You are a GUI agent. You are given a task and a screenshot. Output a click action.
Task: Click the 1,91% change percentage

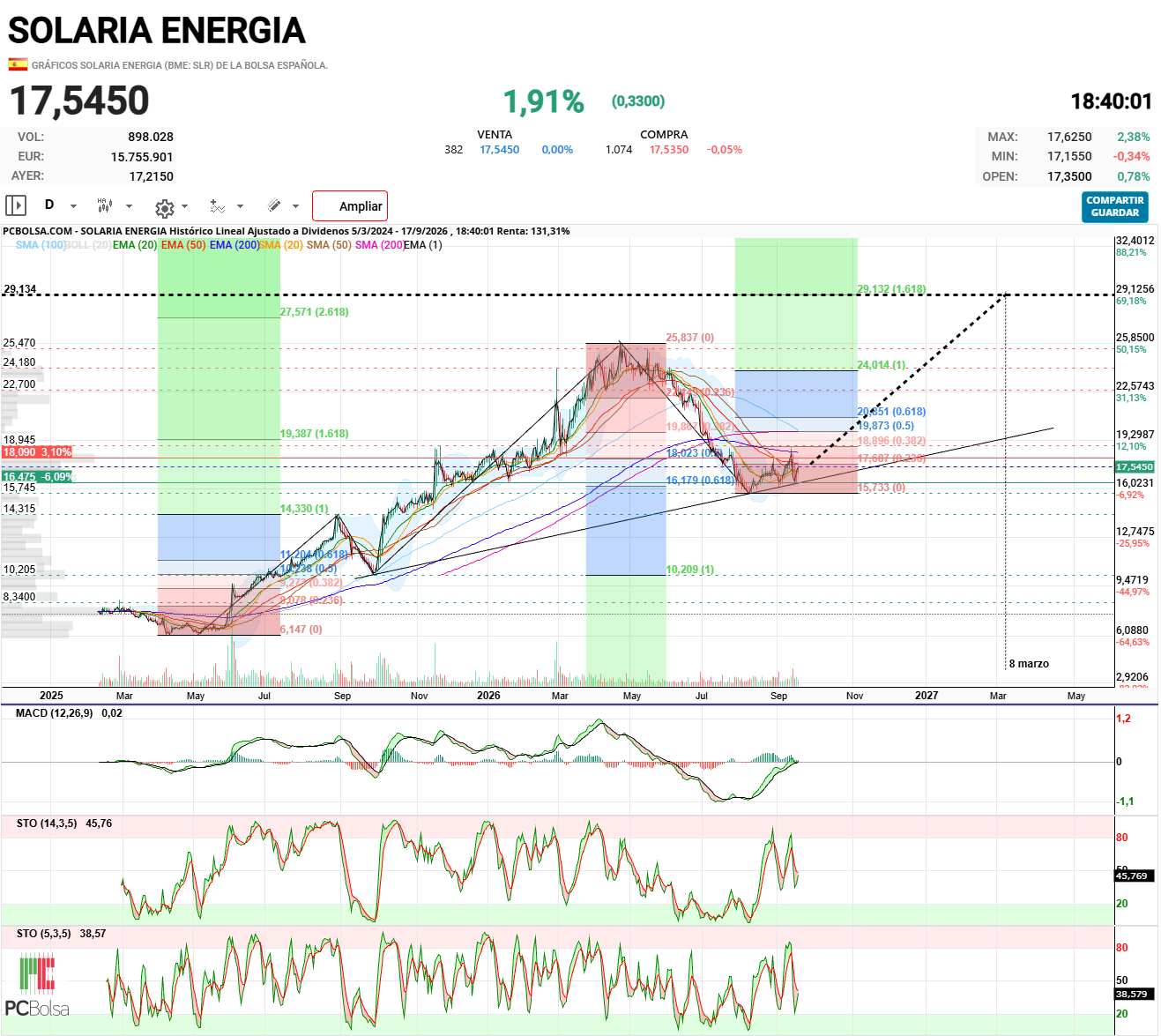coord(544,101)
